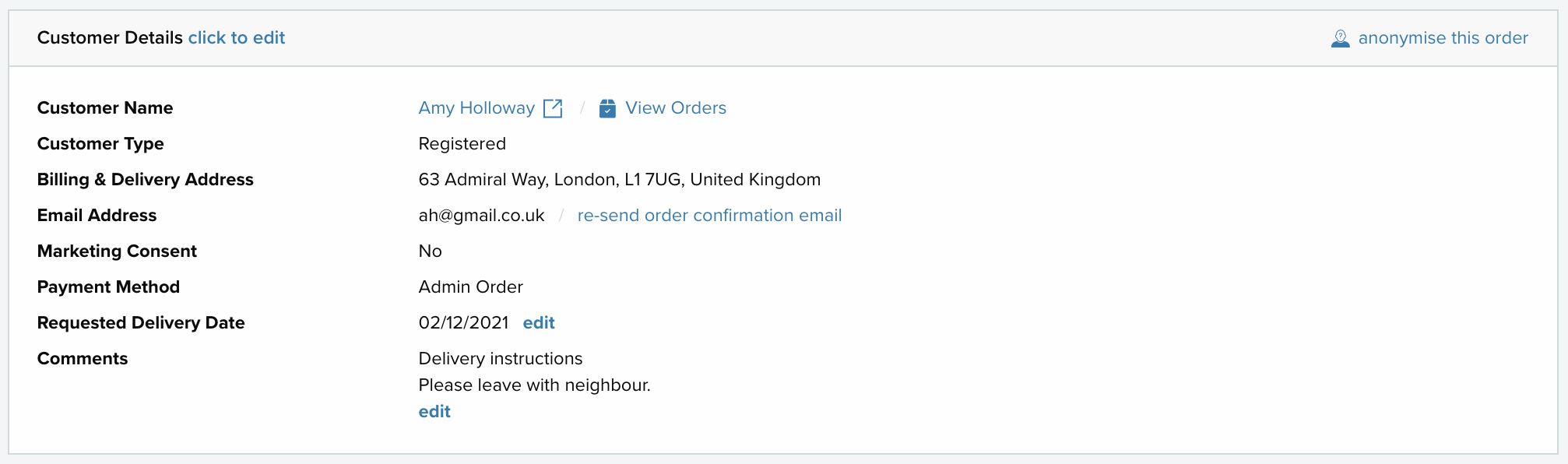Click the Customer Name label
Screen dimensions: 1568x464
click(x=105, y=108)
